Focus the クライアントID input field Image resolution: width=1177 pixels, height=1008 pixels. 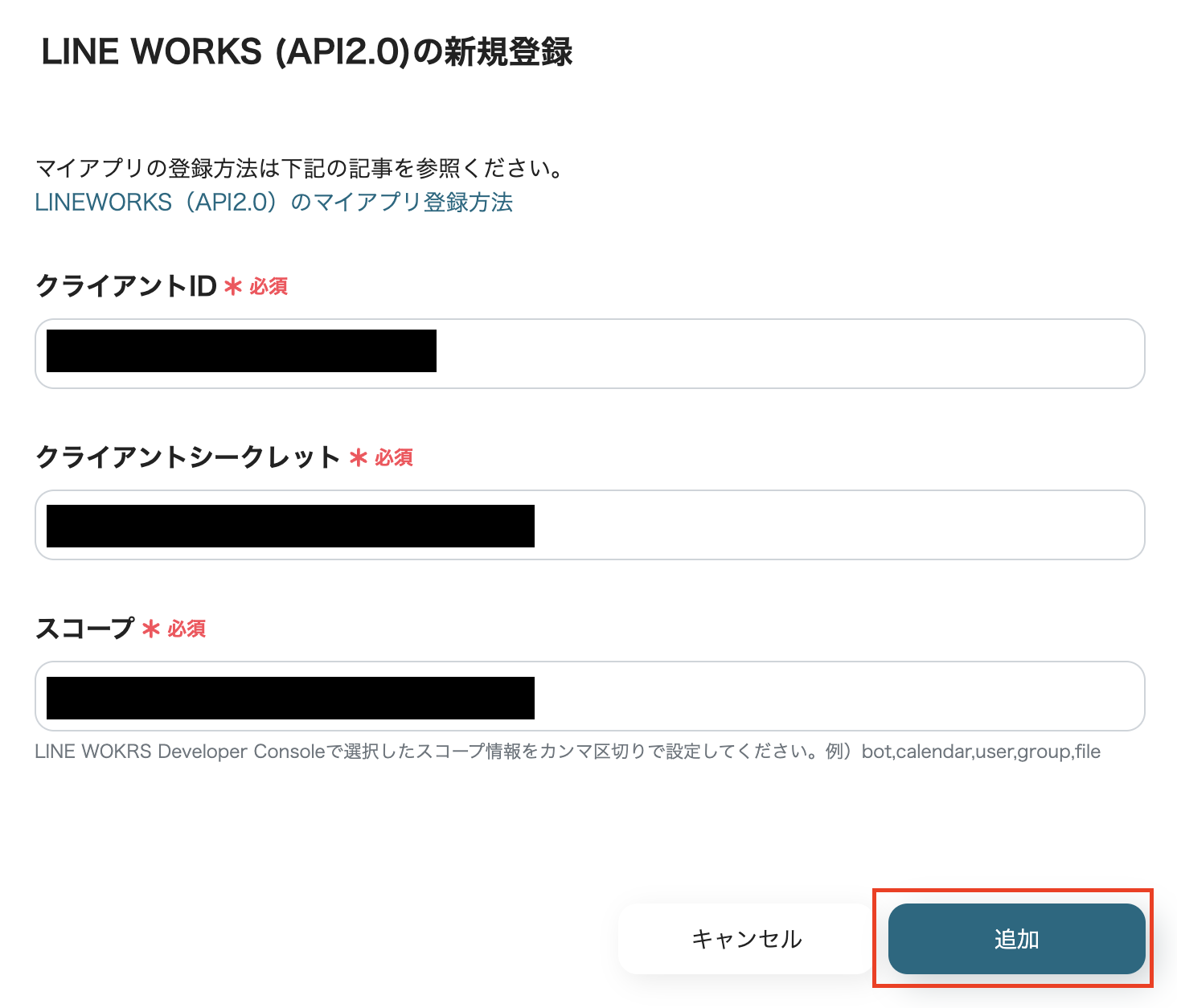[590, 354]
